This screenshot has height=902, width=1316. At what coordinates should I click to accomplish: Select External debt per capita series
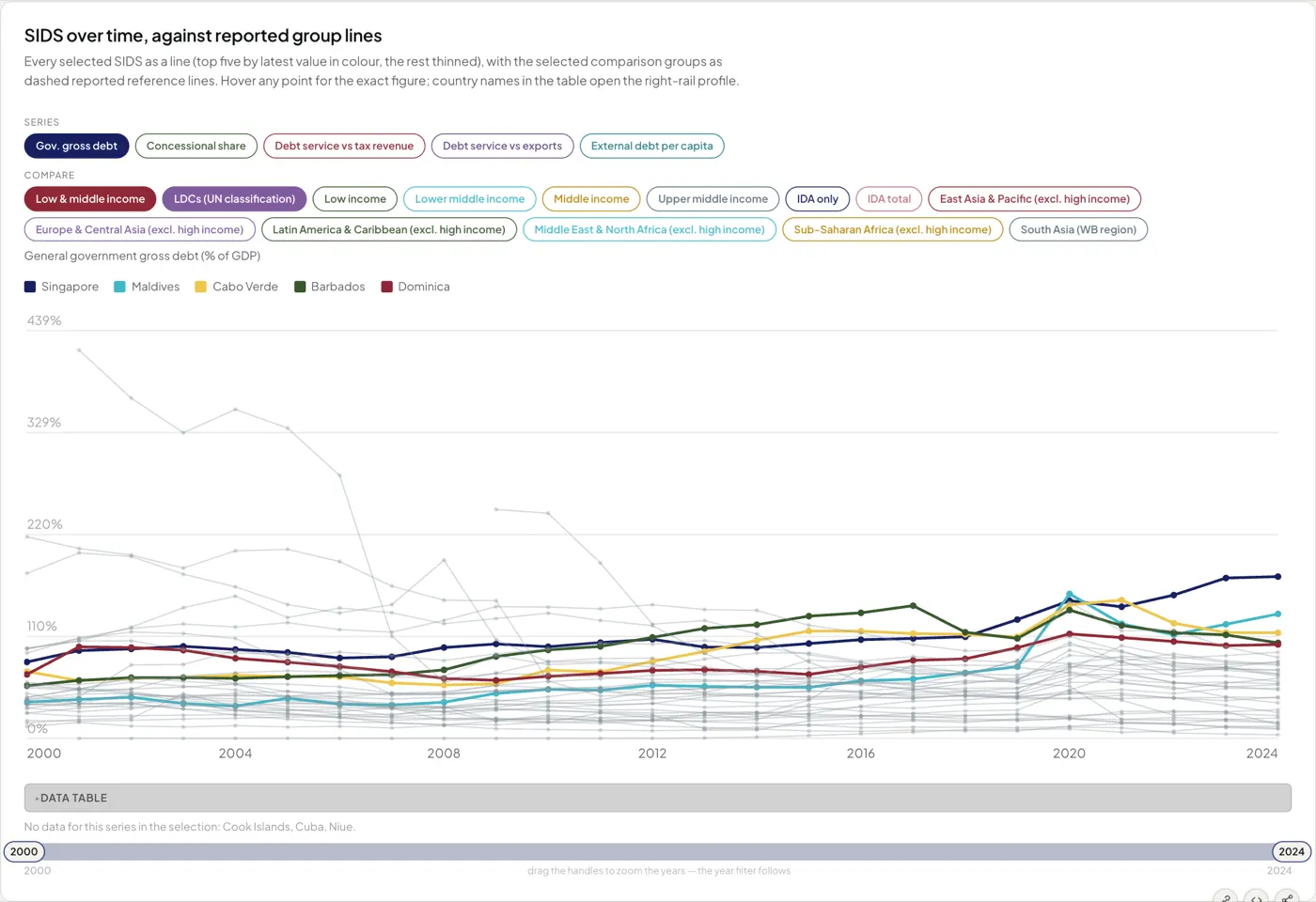(x=652, y=146)
